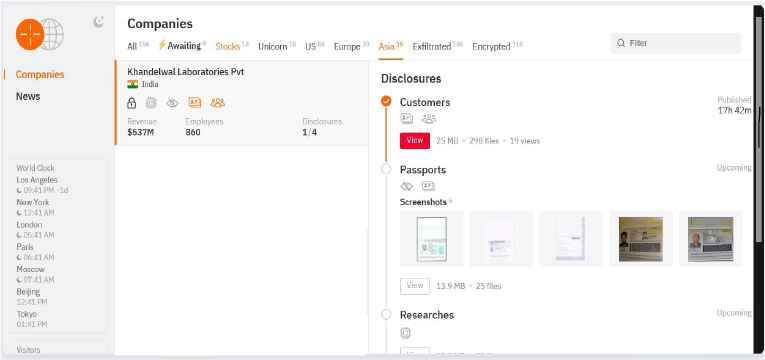765x360 pixels.
Task: Open the Companies sidebar section
Action: click(x=40, y=74)
